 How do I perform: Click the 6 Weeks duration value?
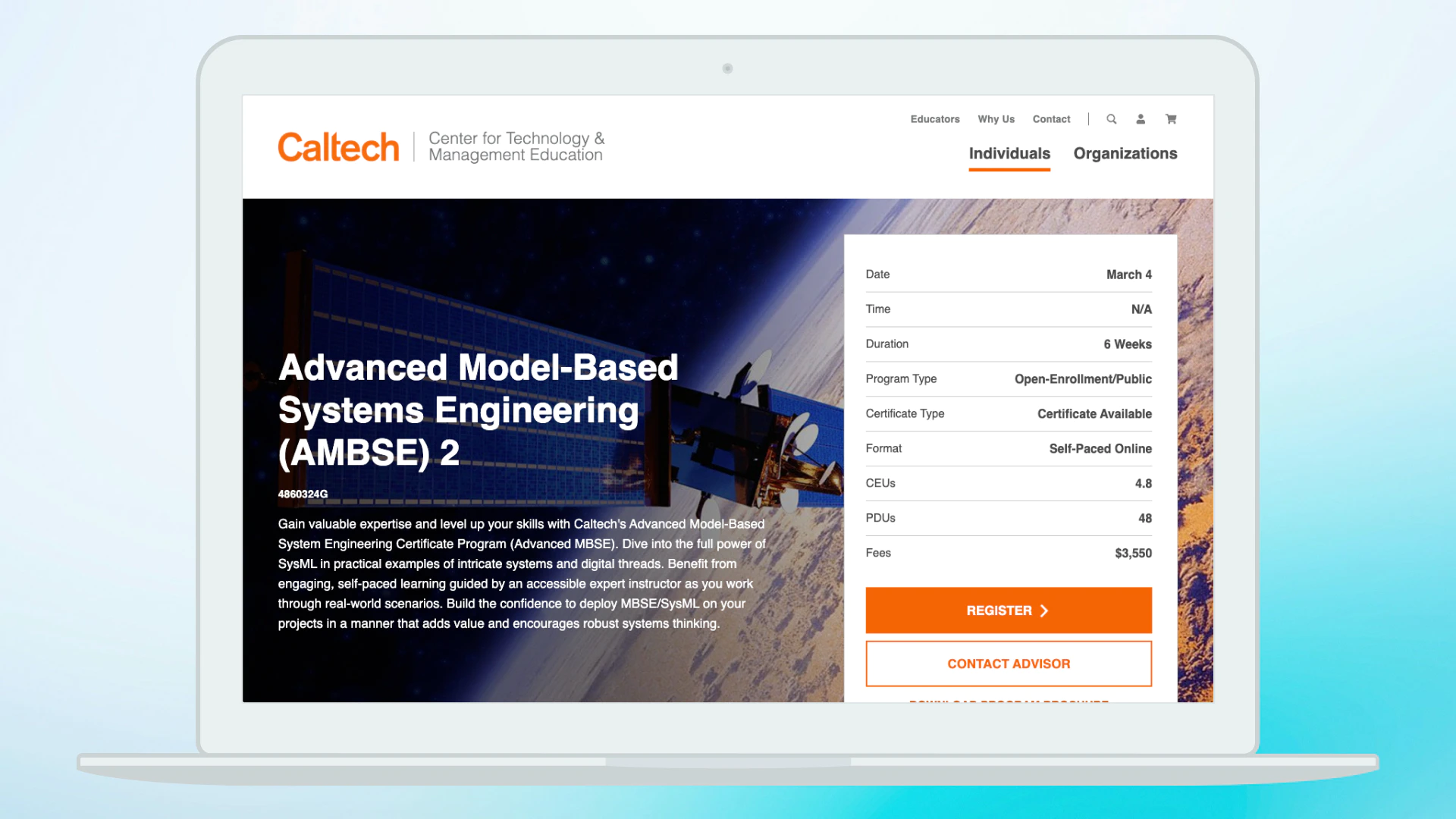[x=1128, y=344]
